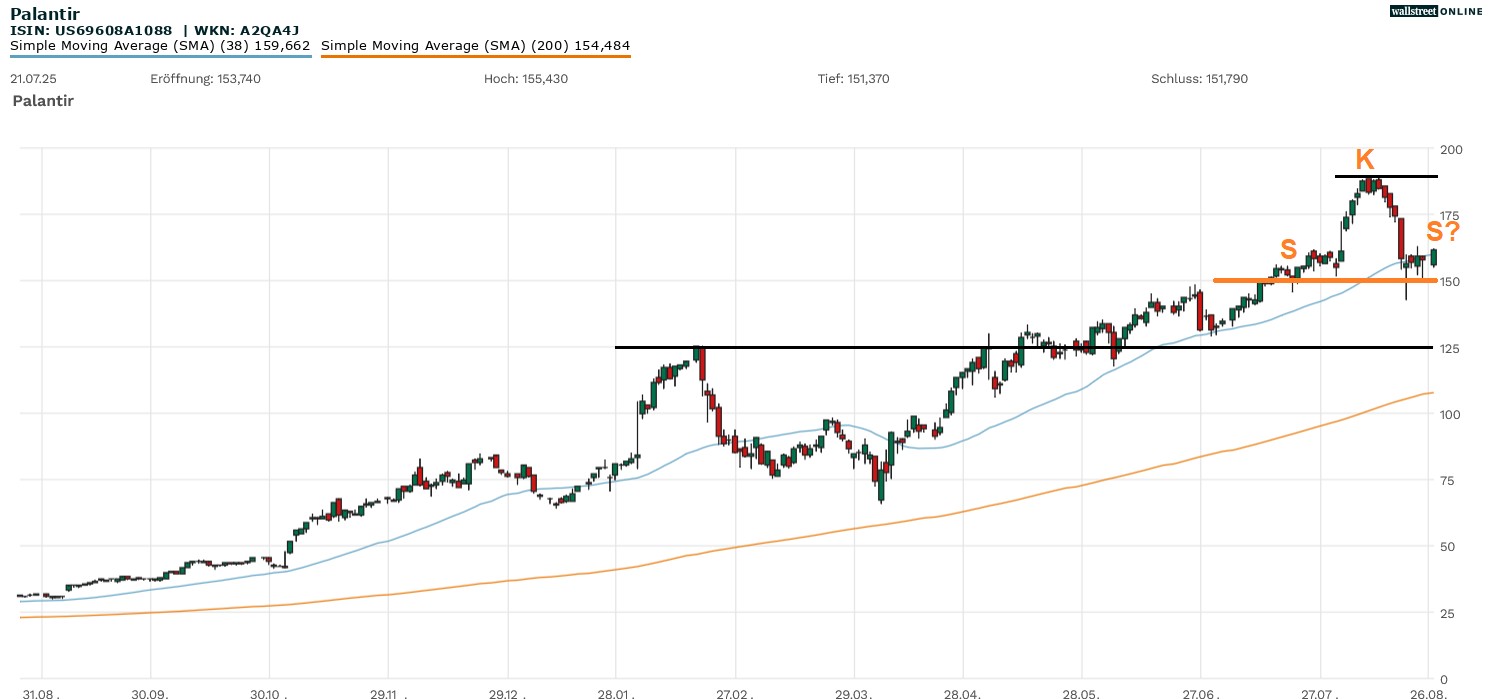Click the 'Palantir' series label above the chart
1490x699 pixels.
(42, 101)
